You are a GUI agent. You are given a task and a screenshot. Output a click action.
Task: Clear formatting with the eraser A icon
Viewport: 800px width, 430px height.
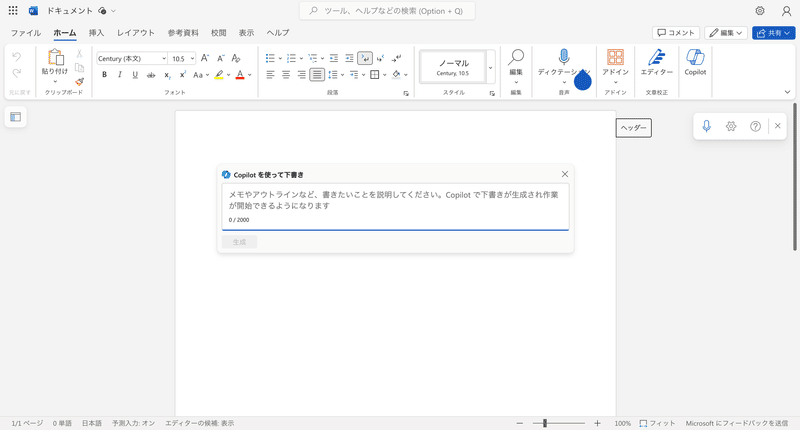coord(236,58)
